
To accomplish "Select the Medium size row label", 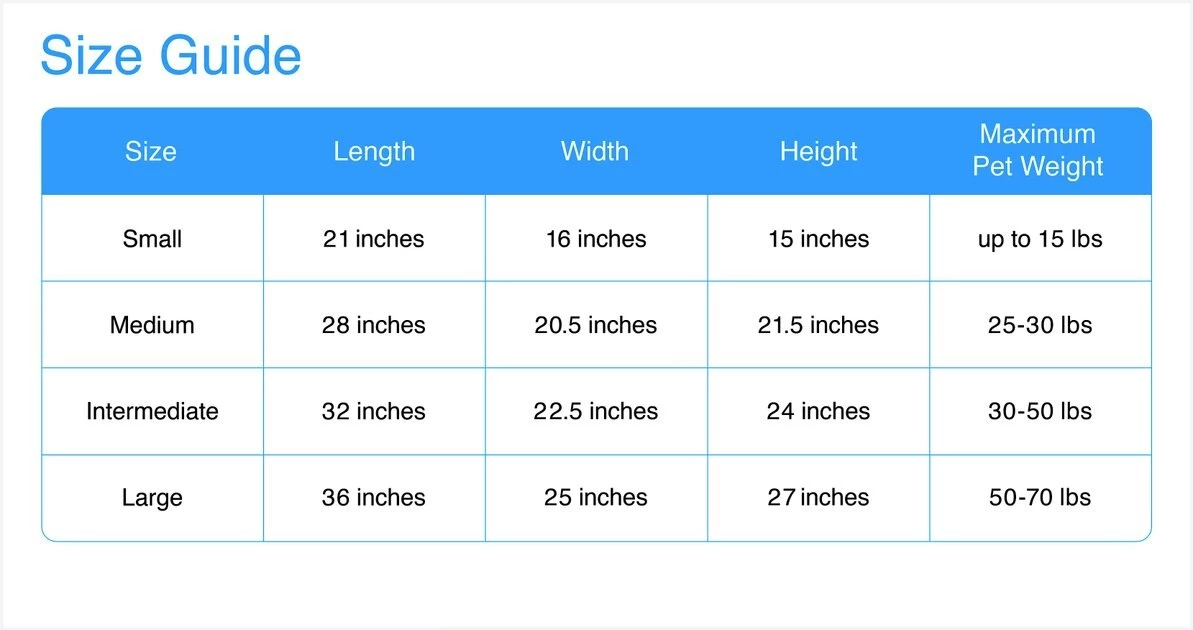I will pos(152,325).
